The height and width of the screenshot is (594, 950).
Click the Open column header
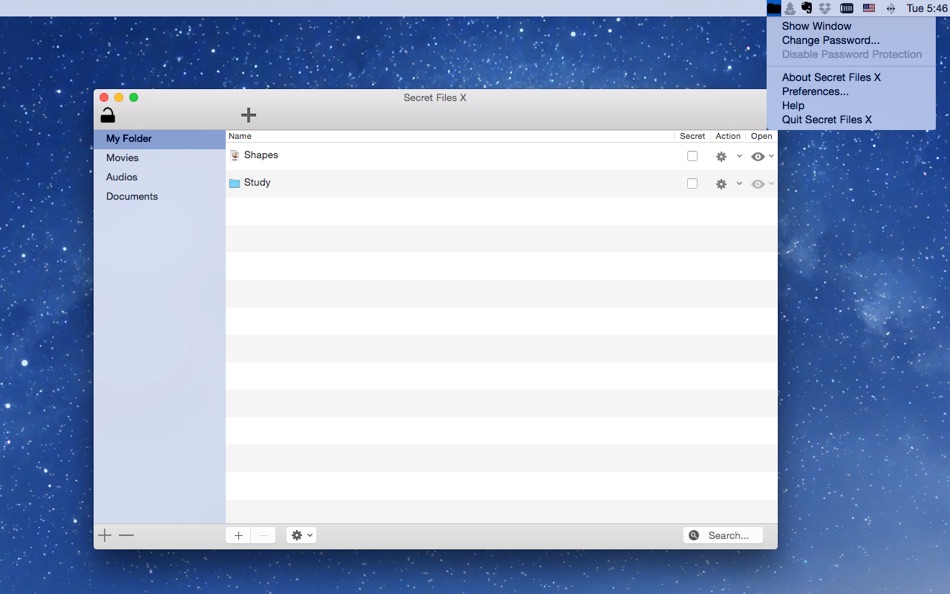(x=761, y=136)
